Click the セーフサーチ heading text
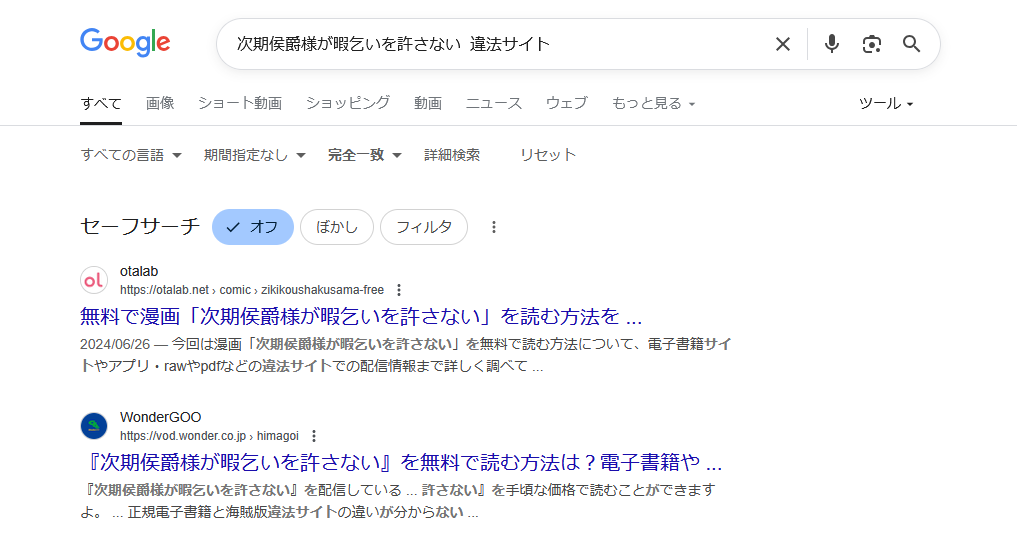This screenshot has width=1017, height=549. (x=140, y=226)
